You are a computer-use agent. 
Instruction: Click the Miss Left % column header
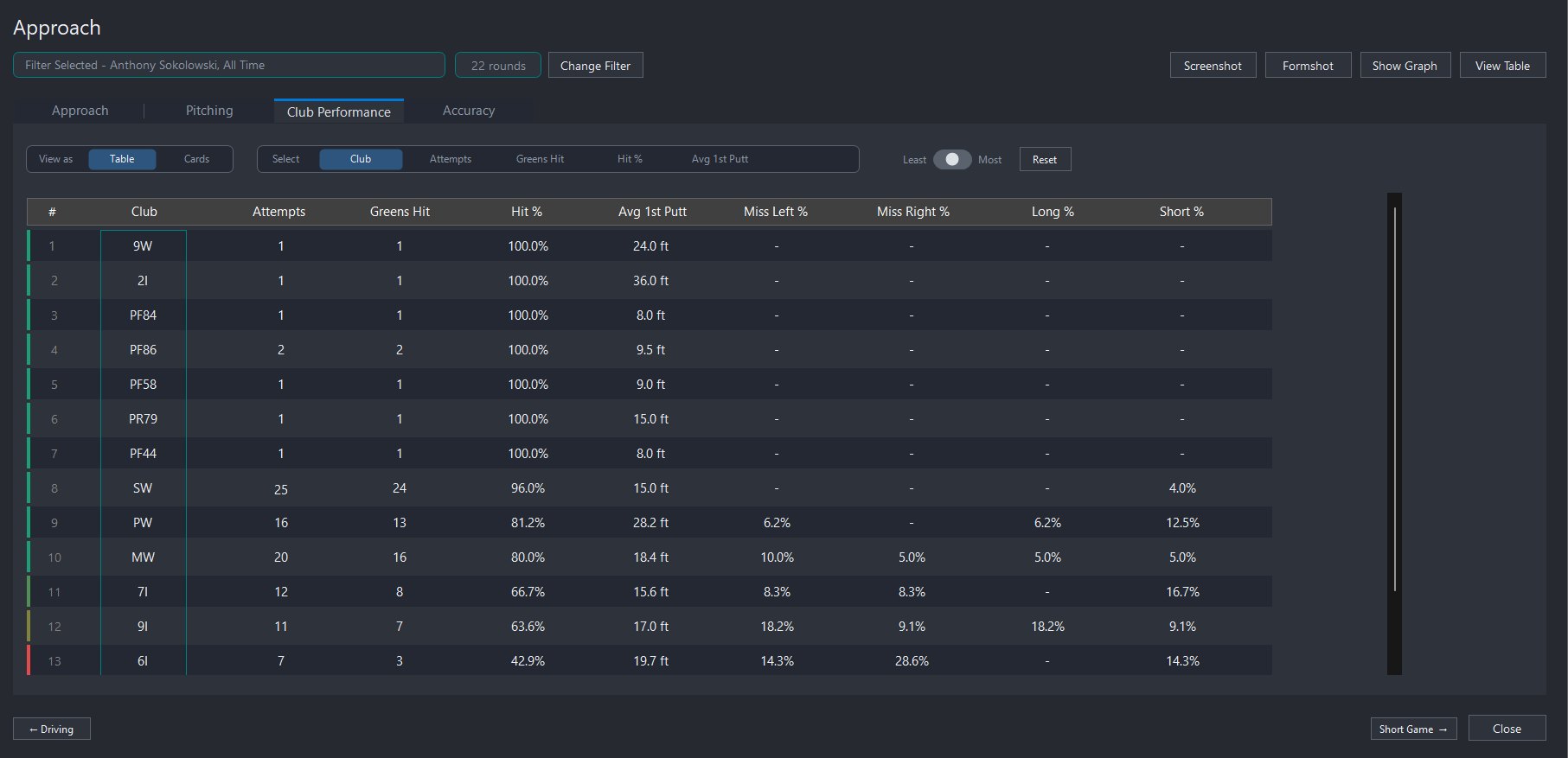(x=776, y=212)
